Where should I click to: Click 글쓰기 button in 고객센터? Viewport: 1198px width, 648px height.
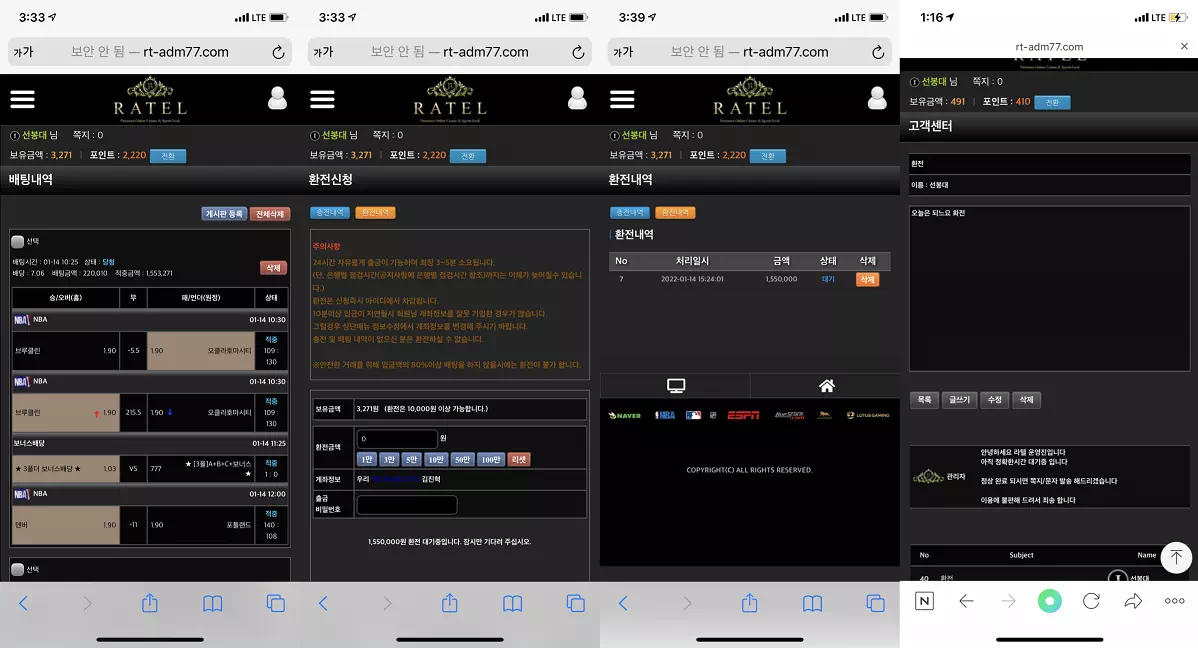[x=960, y=400]
